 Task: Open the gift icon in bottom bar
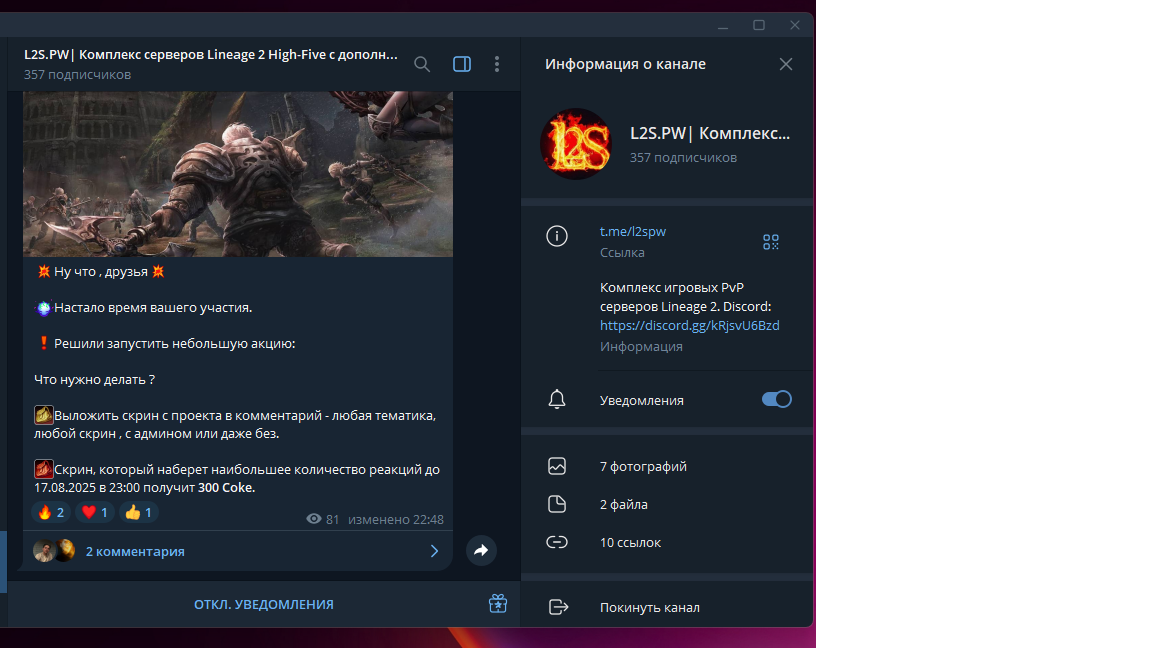click(498, 604)
